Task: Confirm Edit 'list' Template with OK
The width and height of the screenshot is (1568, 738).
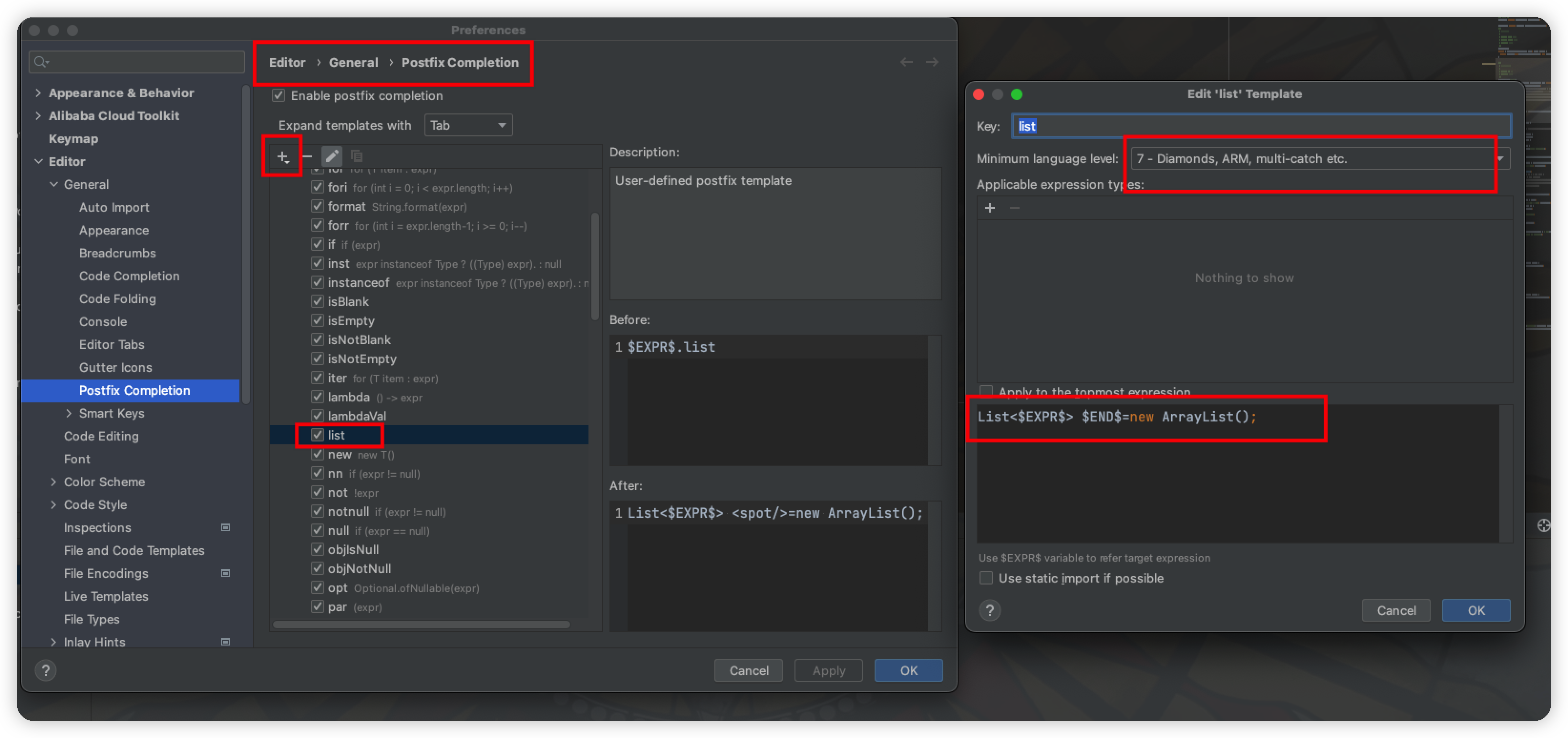Action: 1475,610
